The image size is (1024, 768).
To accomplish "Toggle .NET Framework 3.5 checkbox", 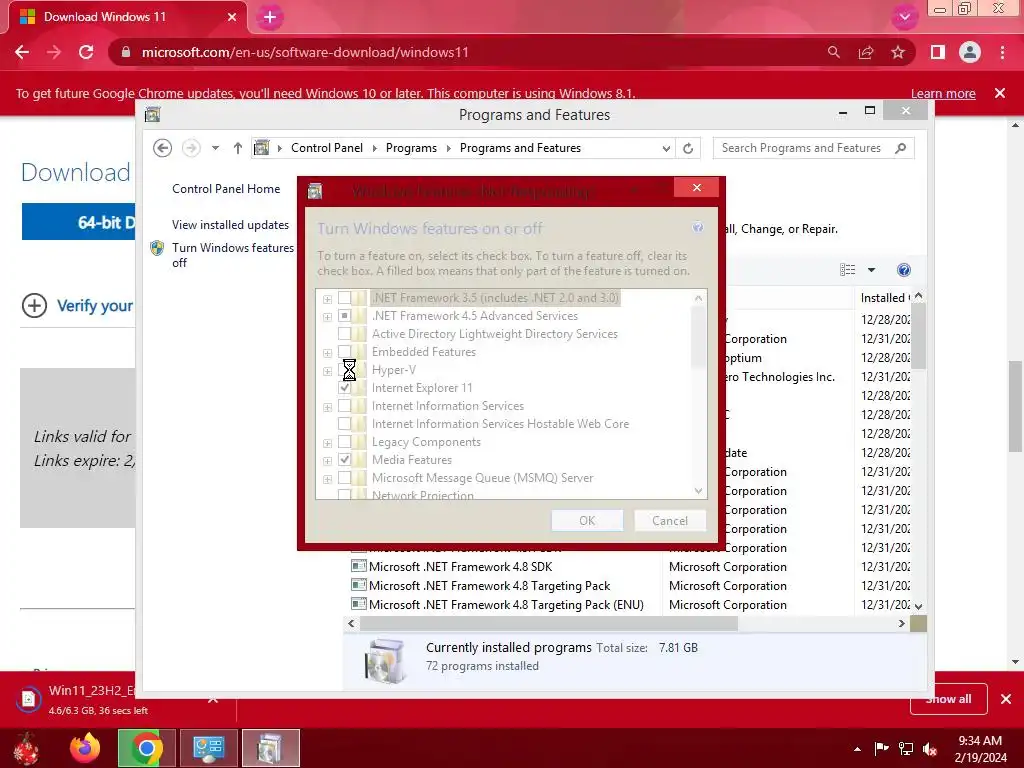I will [x=344, y=298].
